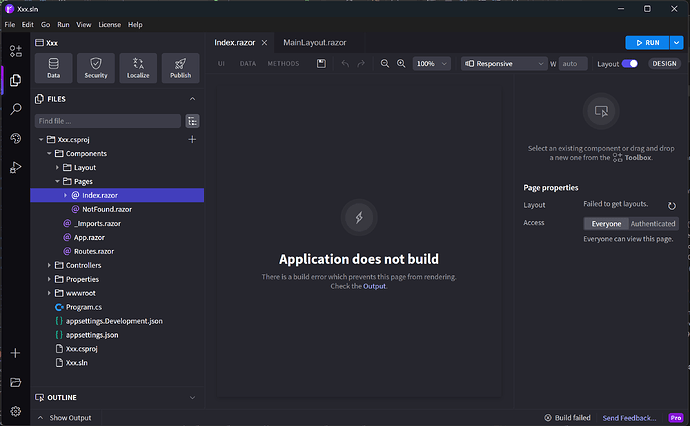The height and width of the screenshot is (426, 690).
Task: Open the Go menu
Action: (x=45, y=25)
